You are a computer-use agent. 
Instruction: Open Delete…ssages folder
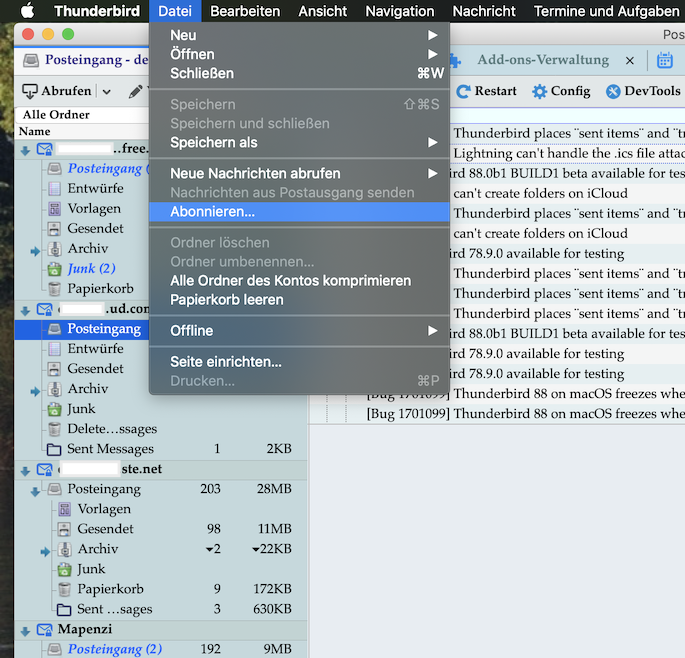pyautogui.click(x=112, y=429)
